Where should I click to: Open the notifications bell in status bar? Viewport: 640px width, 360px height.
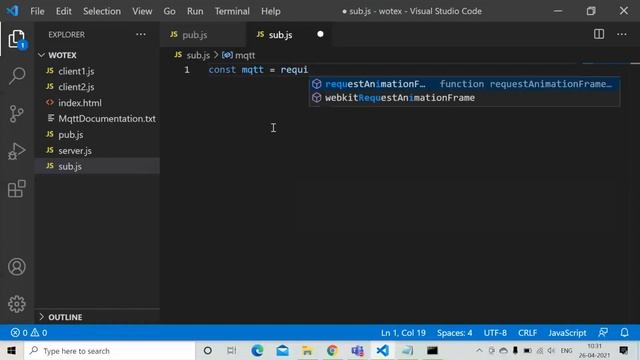[624, 333]
